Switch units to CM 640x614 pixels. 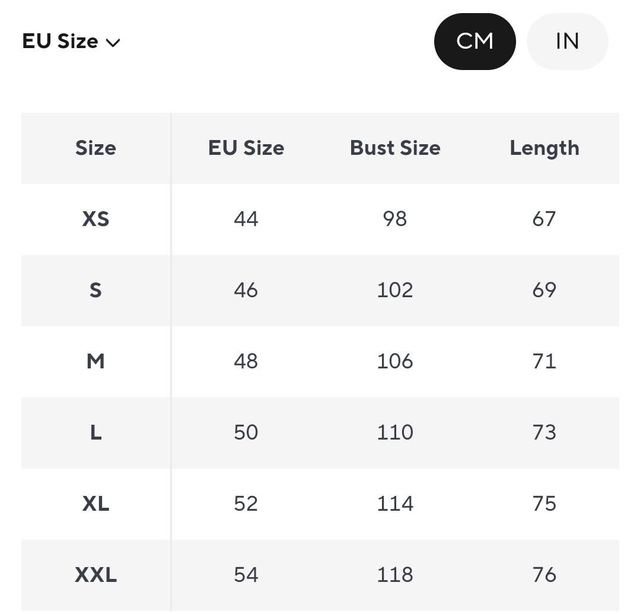click(475, 41)
